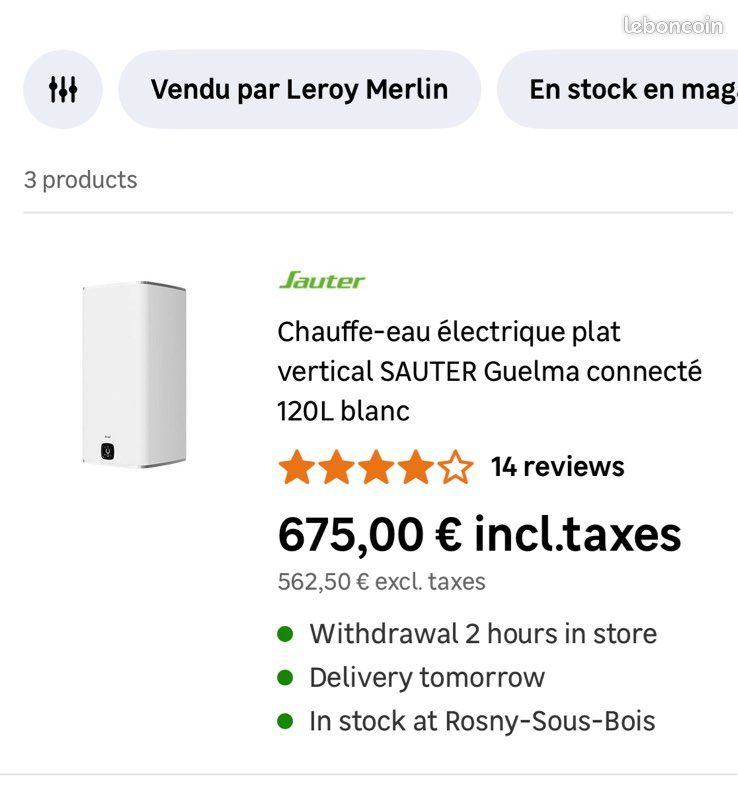Click the green in-stock indicator for Rosny-Sous-Bois
The image size is (738, 800).
click(x=287, y=721)
